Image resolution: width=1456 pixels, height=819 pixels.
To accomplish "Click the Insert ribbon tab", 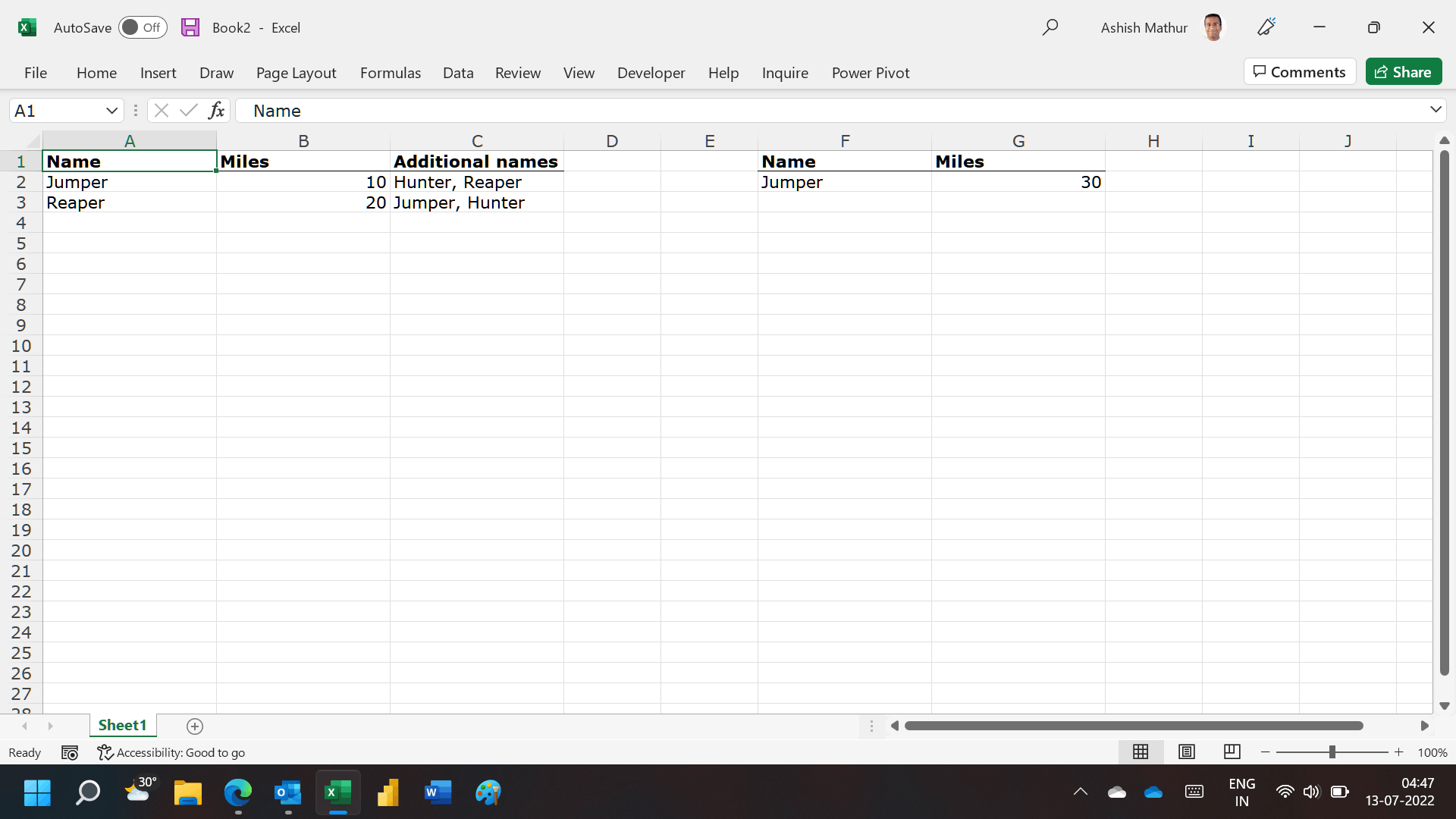I will click(158, 72).
